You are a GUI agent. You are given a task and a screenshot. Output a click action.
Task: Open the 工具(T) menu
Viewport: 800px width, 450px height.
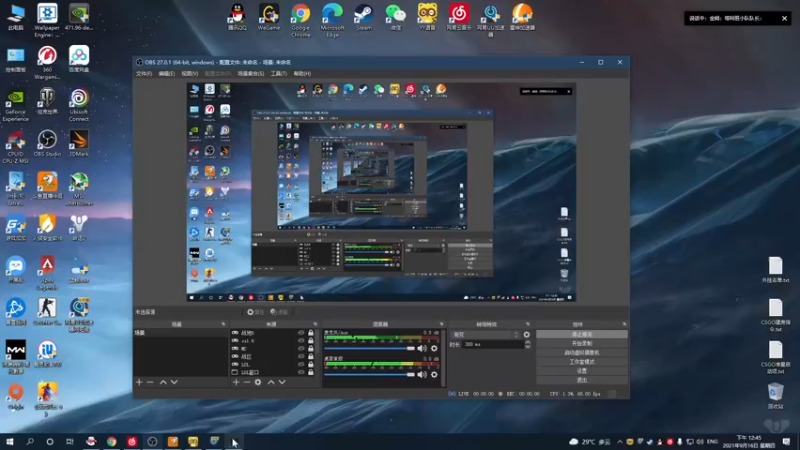click(279, 73)
